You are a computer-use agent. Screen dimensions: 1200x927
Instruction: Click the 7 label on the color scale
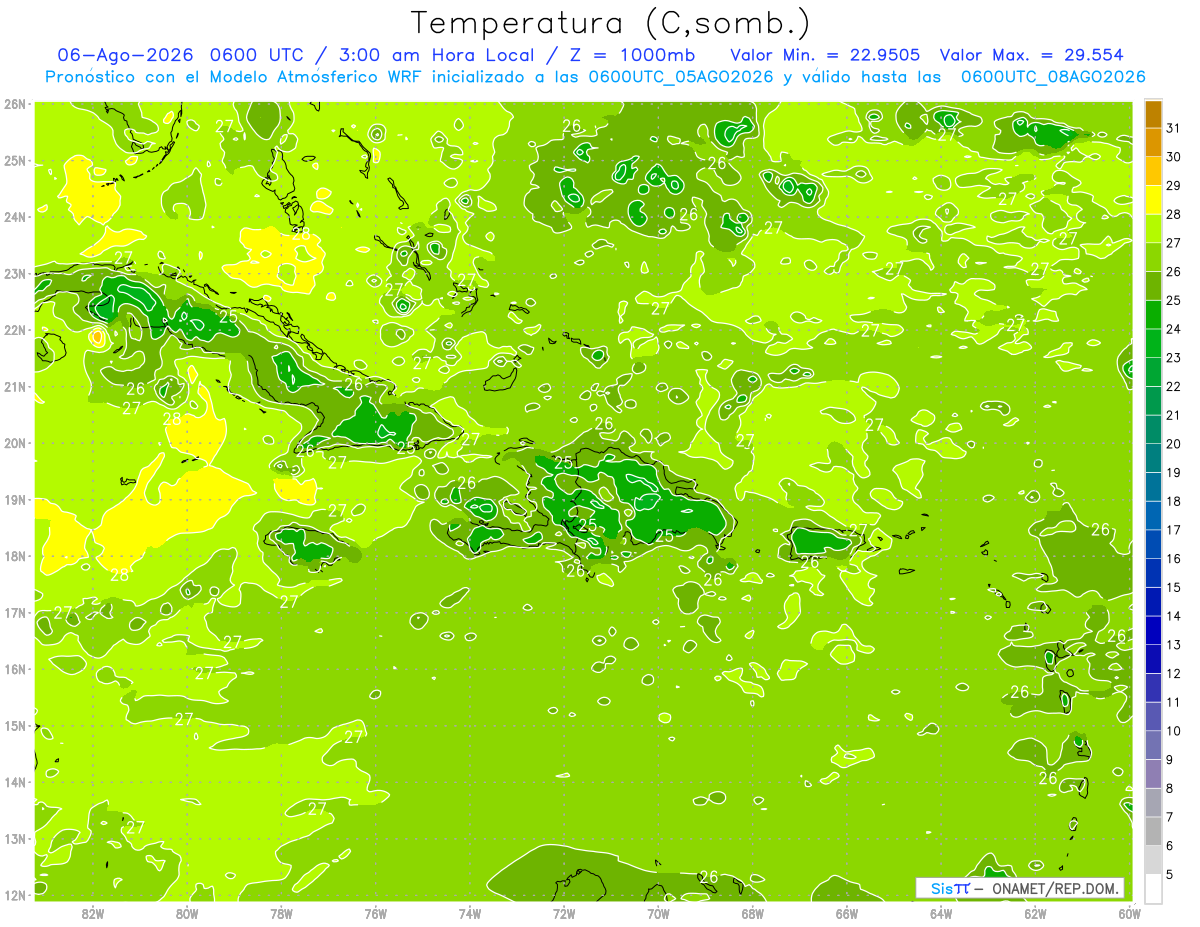[x=1170, y=817]
